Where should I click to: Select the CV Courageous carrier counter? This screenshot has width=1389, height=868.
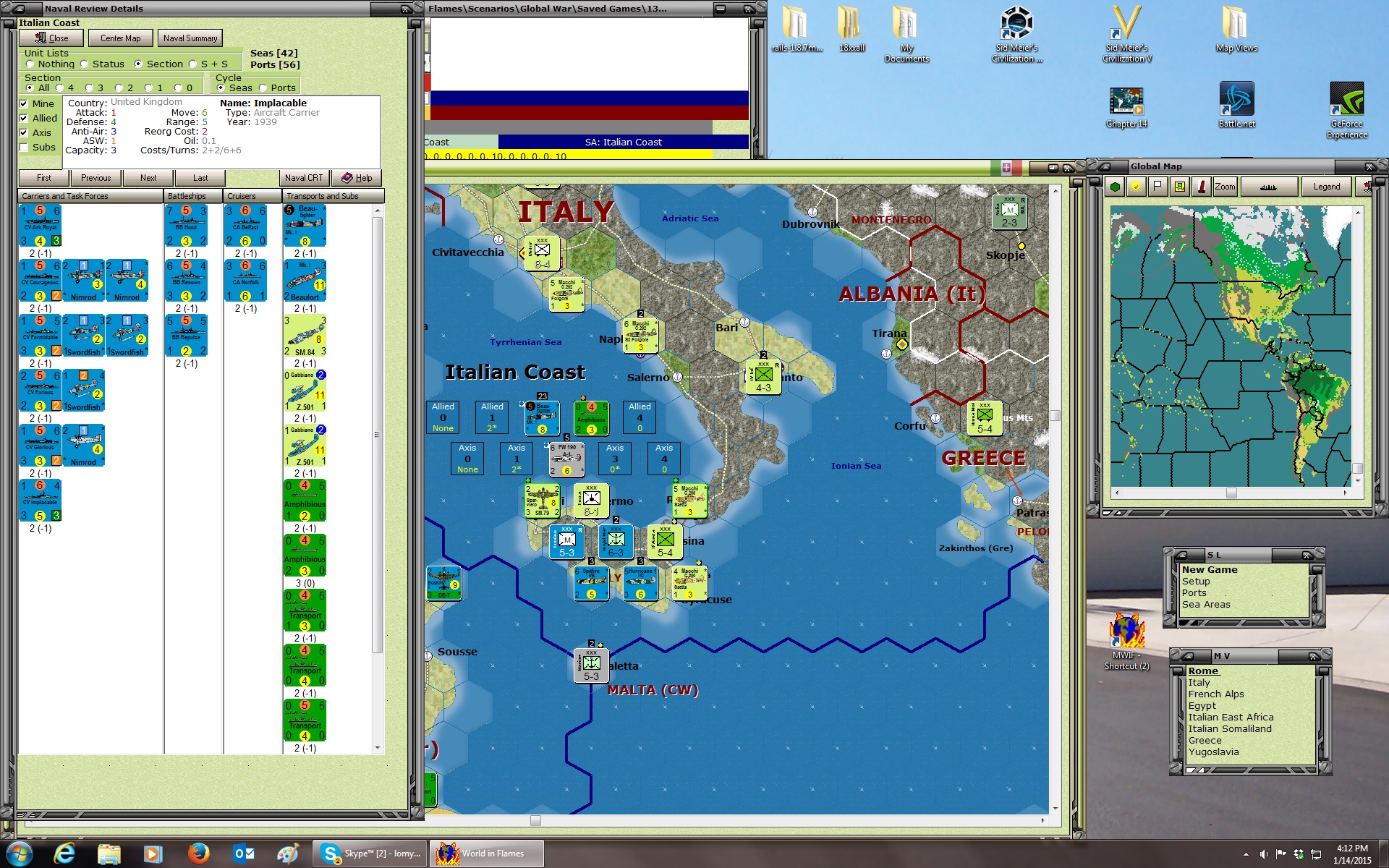click(41, 281)
